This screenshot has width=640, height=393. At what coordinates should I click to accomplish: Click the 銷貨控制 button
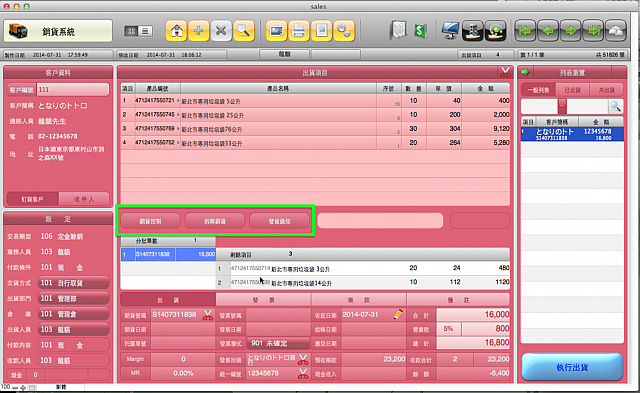(150, 221)
